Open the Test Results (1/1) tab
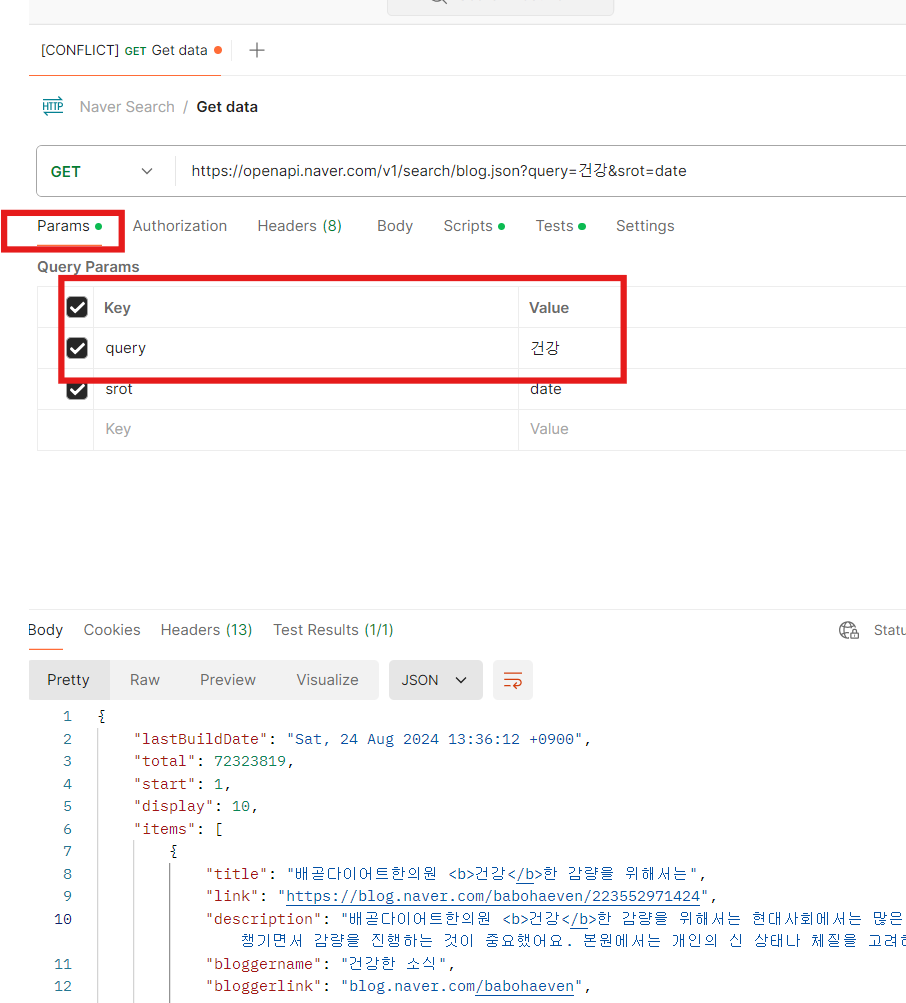Screen dimensions: 906x1003 point(333,630)
